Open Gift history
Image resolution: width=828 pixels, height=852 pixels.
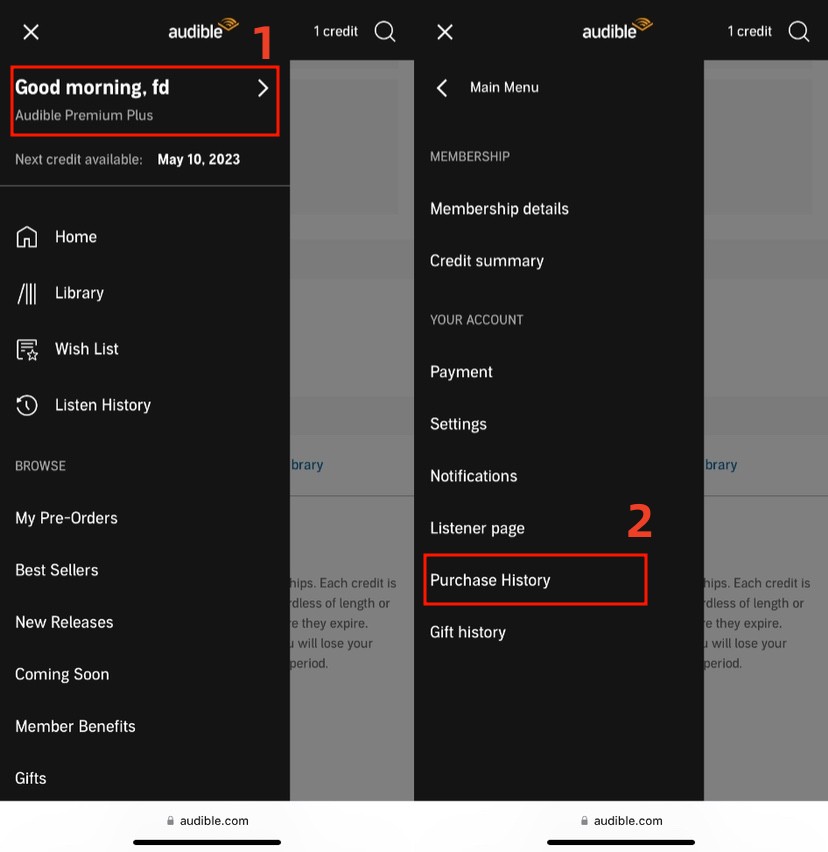pyautogui.click(x=468, y=632)
